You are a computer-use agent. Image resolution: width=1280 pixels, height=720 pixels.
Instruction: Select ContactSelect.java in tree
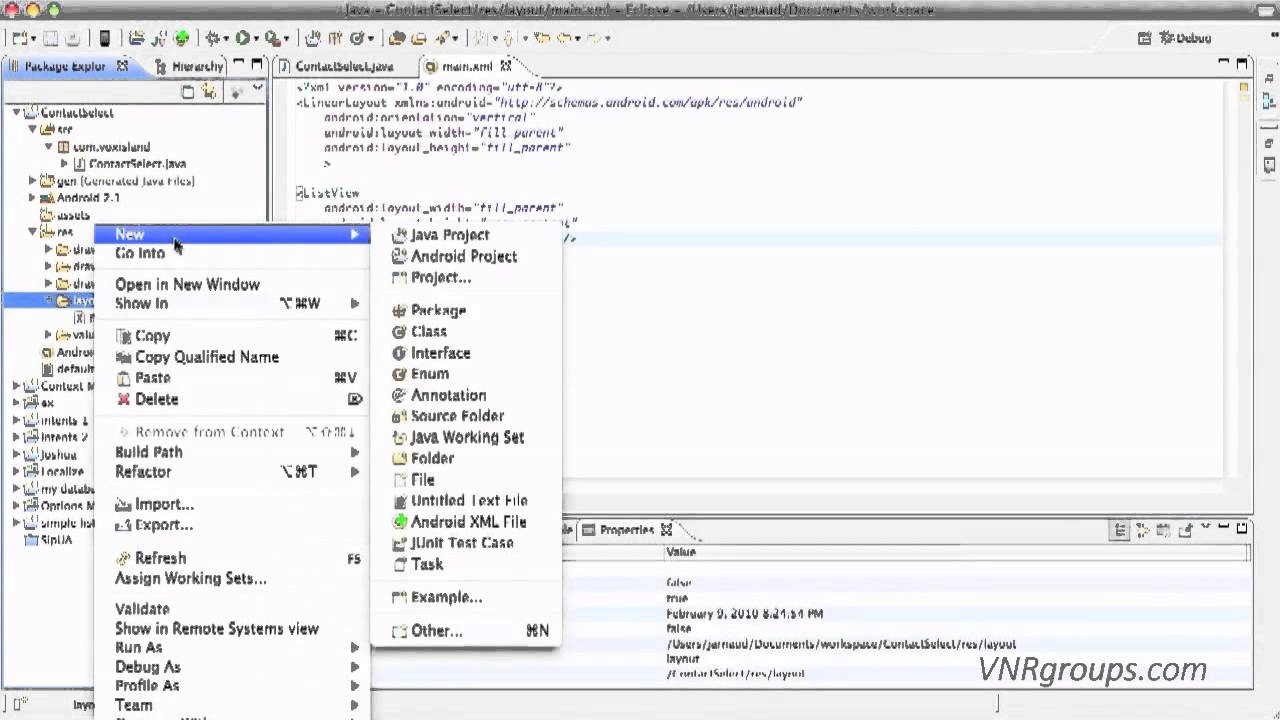coord(128,164)
